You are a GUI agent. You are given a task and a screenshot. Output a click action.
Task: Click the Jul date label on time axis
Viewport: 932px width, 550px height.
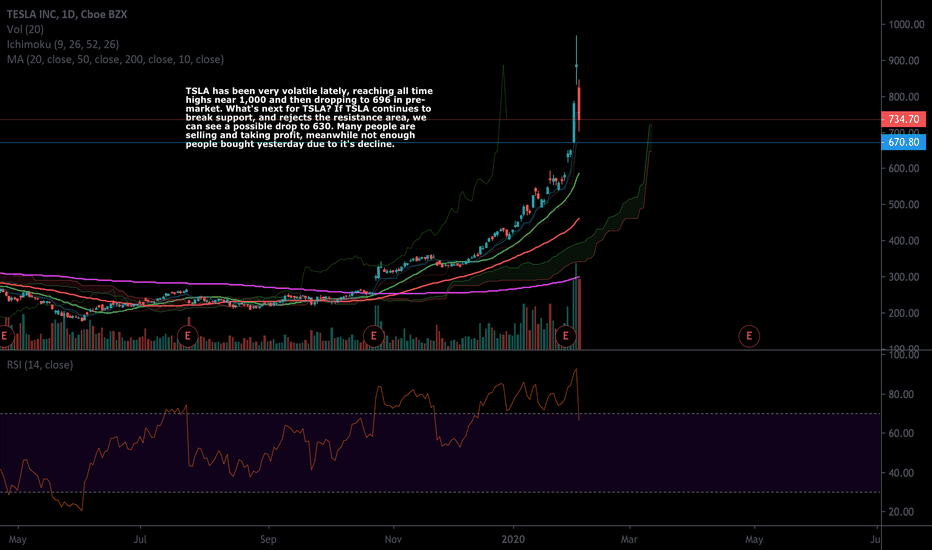pyautogui.click(x=140, y=540)
